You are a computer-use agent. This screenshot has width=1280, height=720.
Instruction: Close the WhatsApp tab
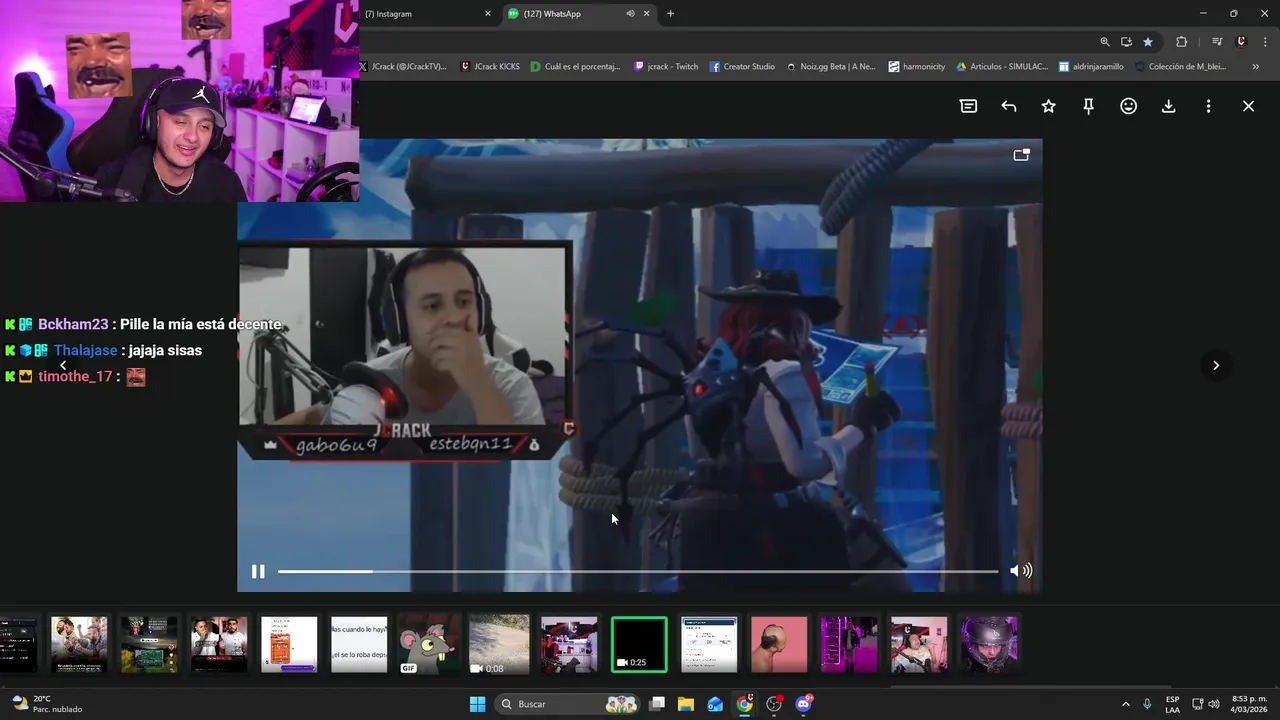click(646, 14)
